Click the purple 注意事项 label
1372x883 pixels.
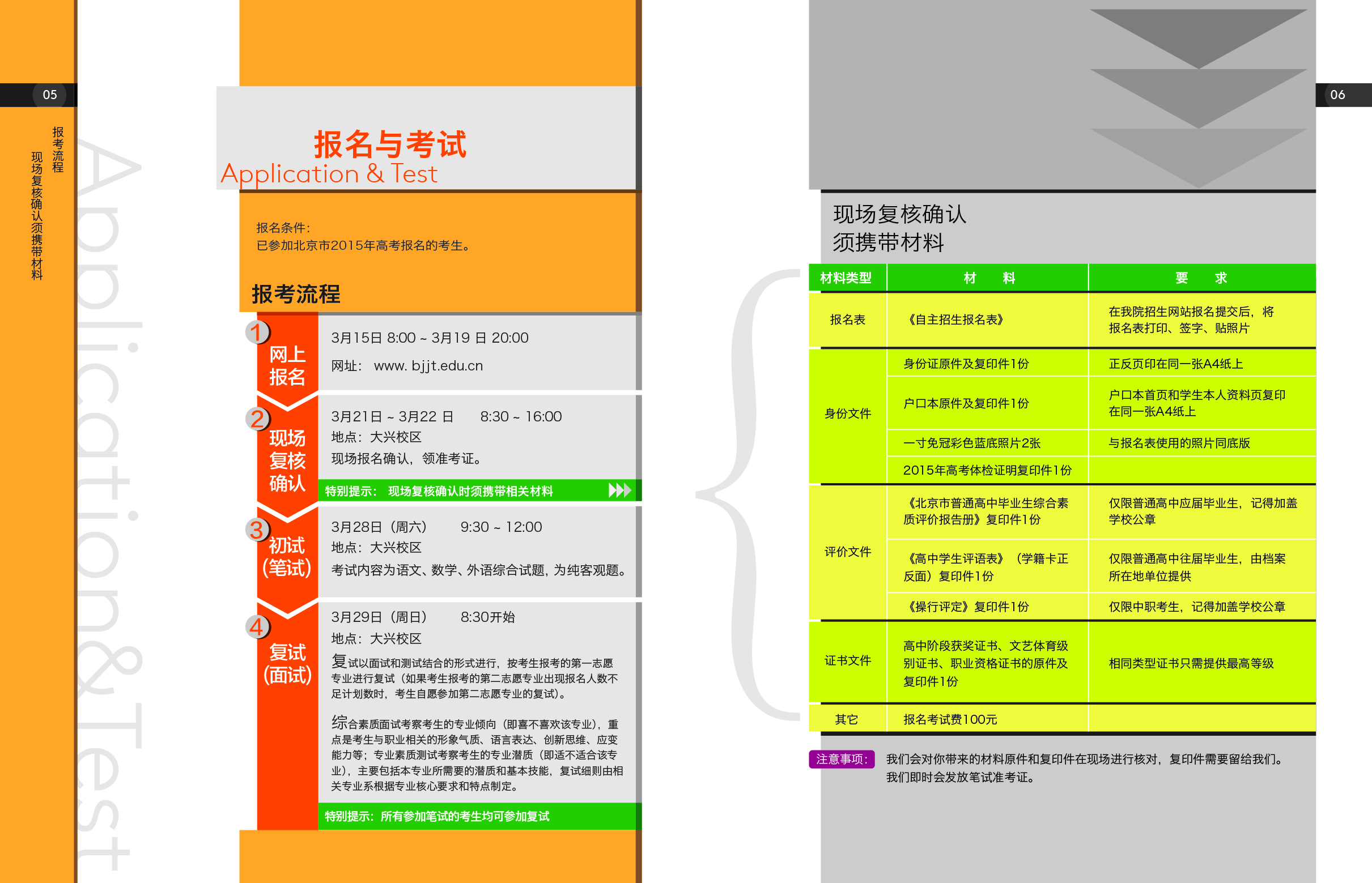[x=841, y=759]
